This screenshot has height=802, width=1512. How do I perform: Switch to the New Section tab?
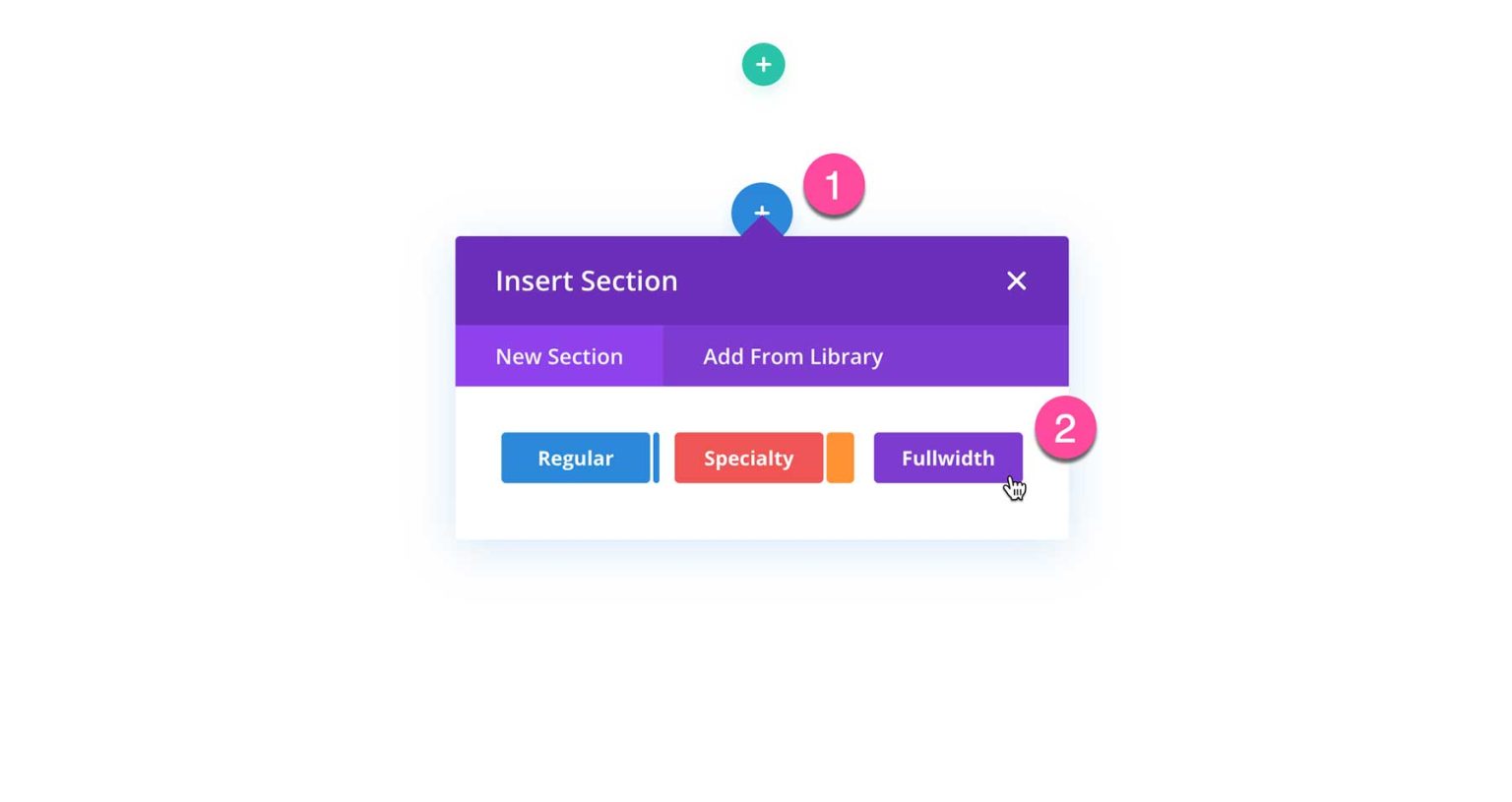click(x=559, y=356)
